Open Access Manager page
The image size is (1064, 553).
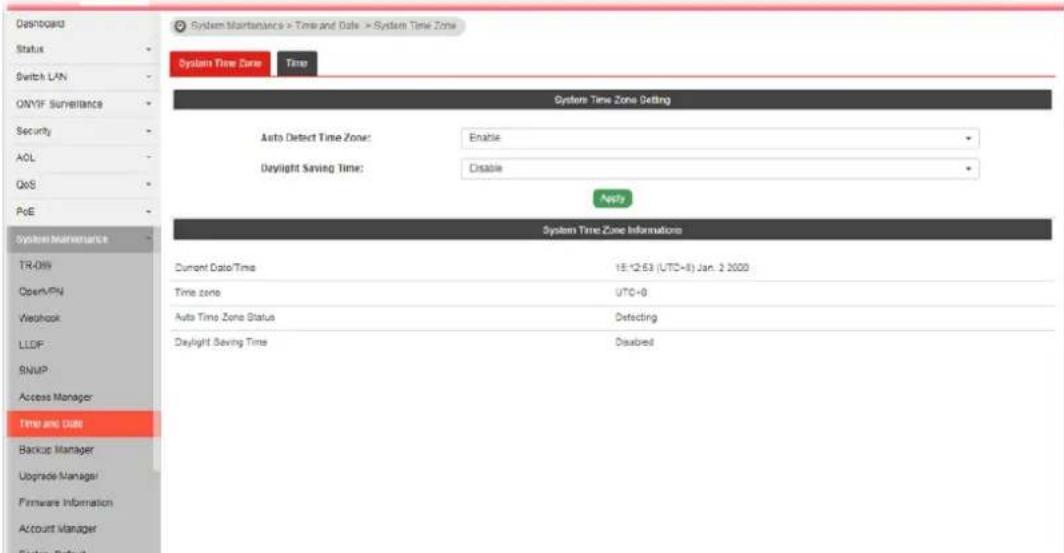click(x=56, y=397)
